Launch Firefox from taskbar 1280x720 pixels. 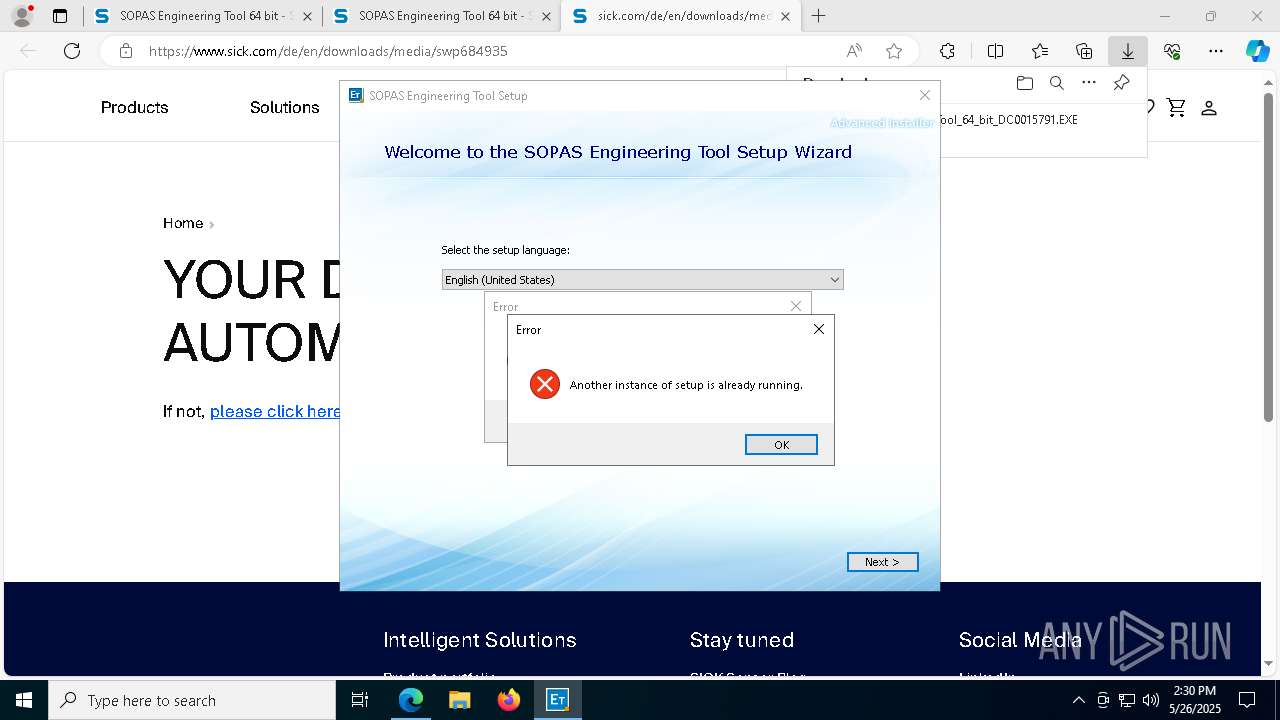pyautogui.click(x=508, y=700)
